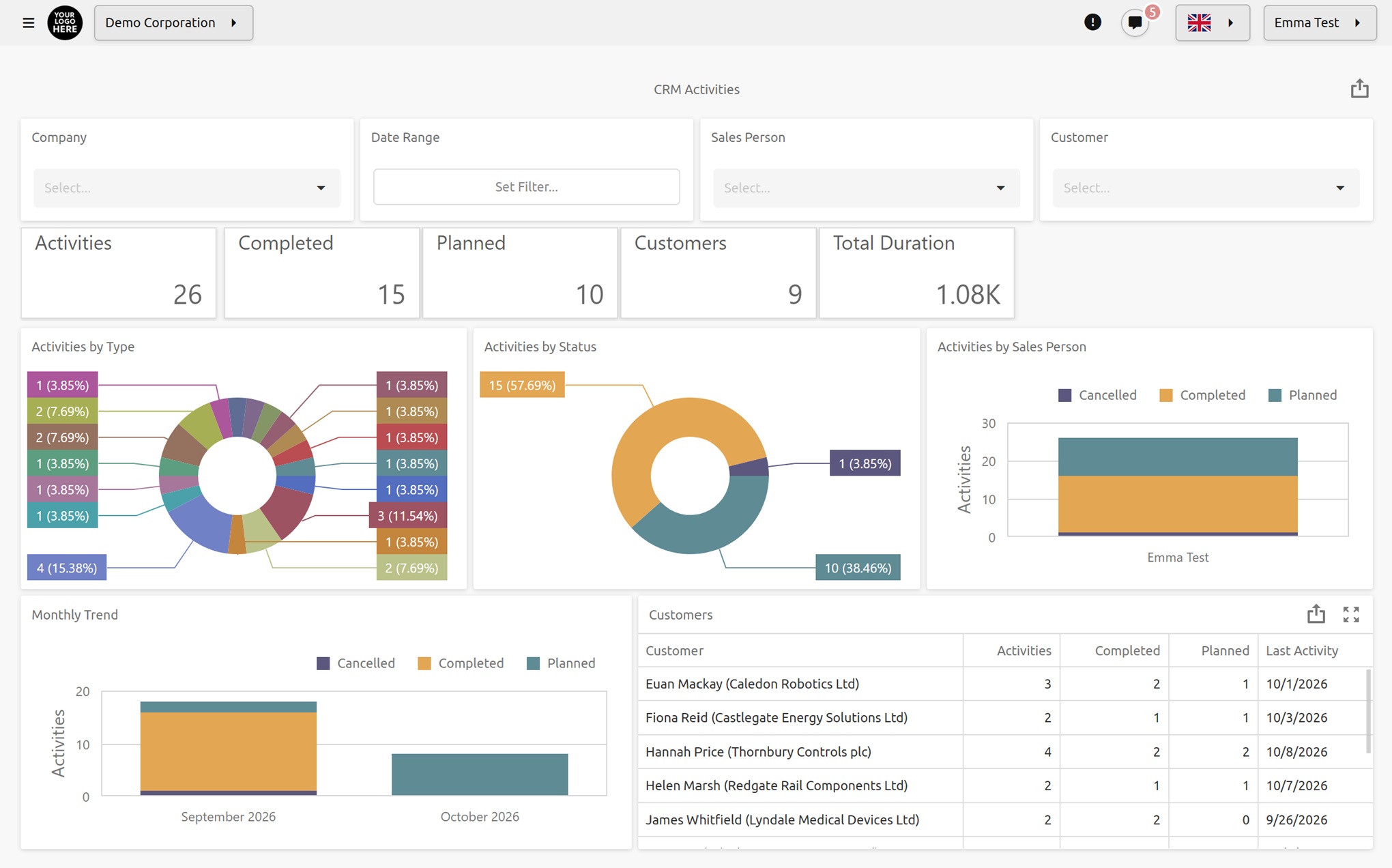1392x868 pixels.
Task: Click the Total Duration 1.08K card
Action: coord(916,273)
